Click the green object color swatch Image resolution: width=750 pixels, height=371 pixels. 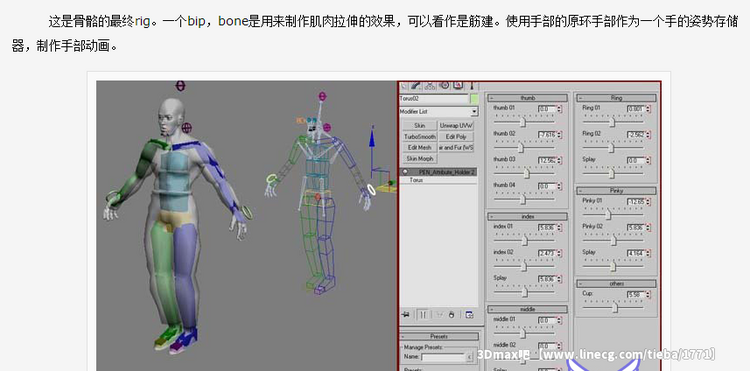(474, 99)
